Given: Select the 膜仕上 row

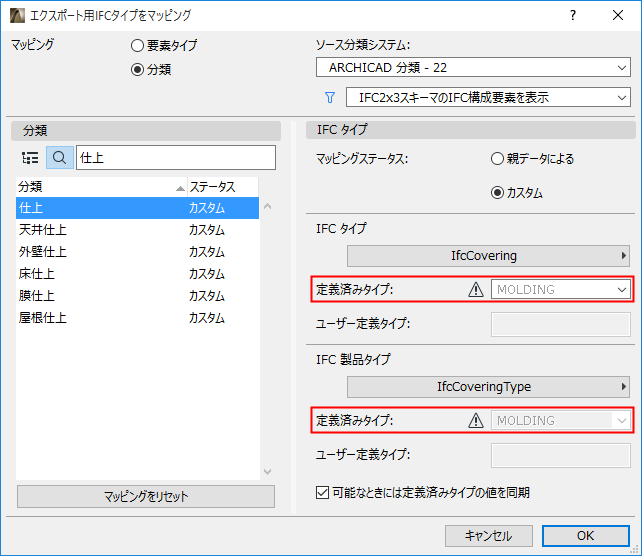Looking at the screenshot, I should (x=137, y=296).
